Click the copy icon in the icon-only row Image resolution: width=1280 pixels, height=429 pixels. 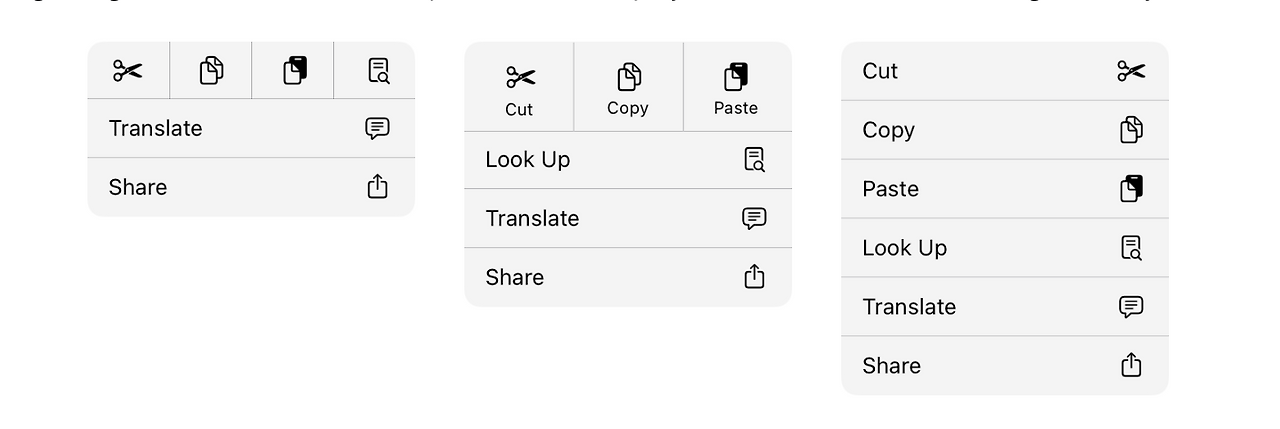[x=211, y=71]
